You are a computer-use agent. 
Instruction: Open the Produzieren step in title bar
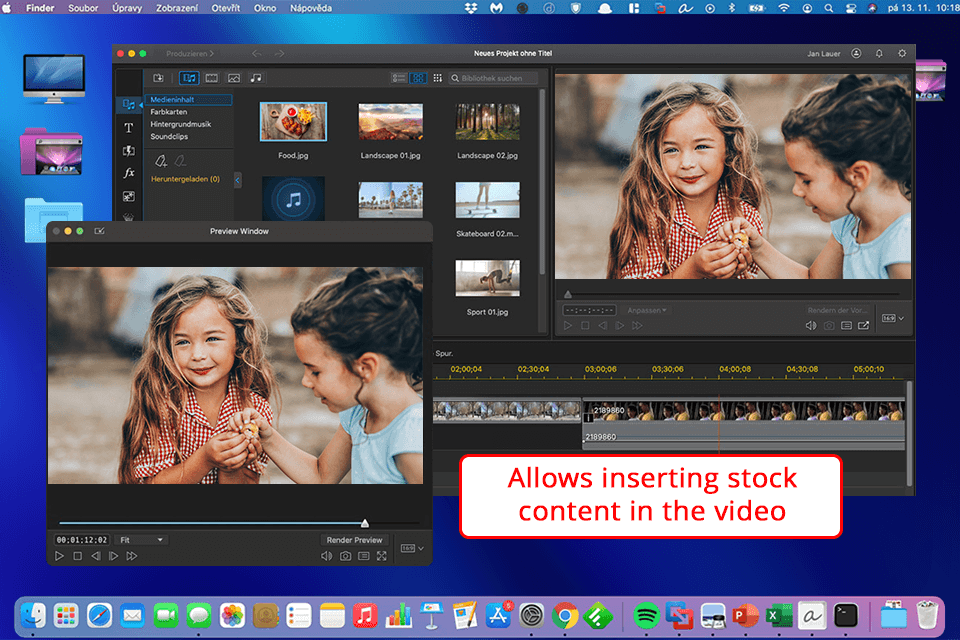point(190,54)
